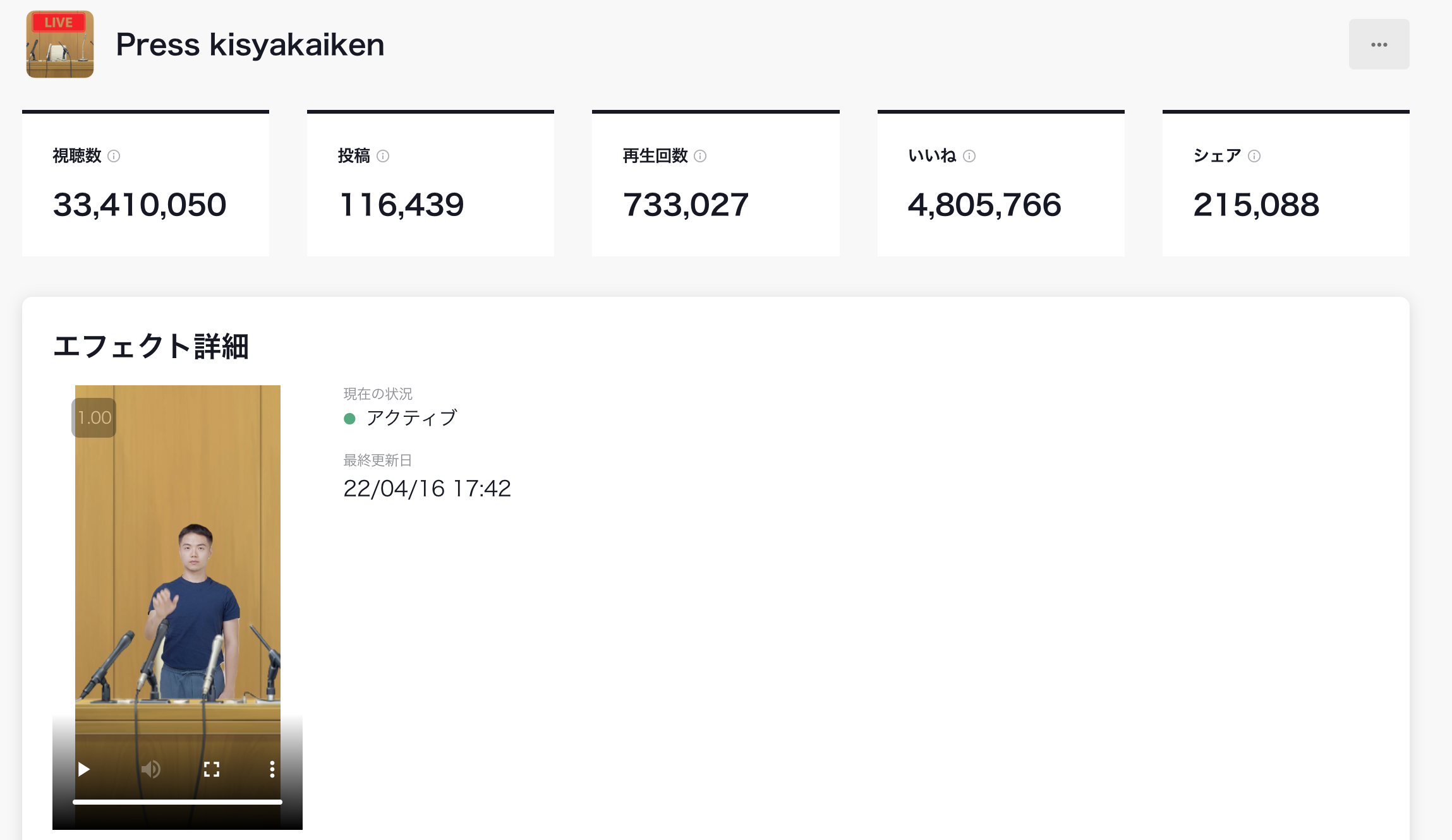Click the effect preview video thumbnail
This screenshot has width=1452, height=840.
[x=178, y=568]
